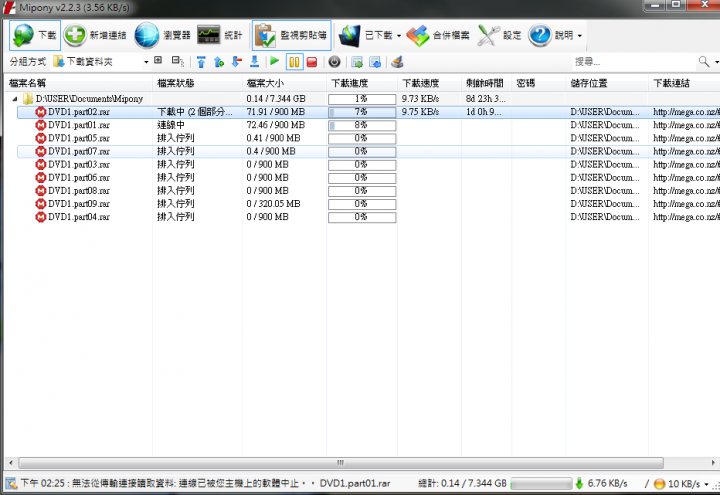Open the 分組方式 下載資料夾 combo box

[x=101, y=62]
